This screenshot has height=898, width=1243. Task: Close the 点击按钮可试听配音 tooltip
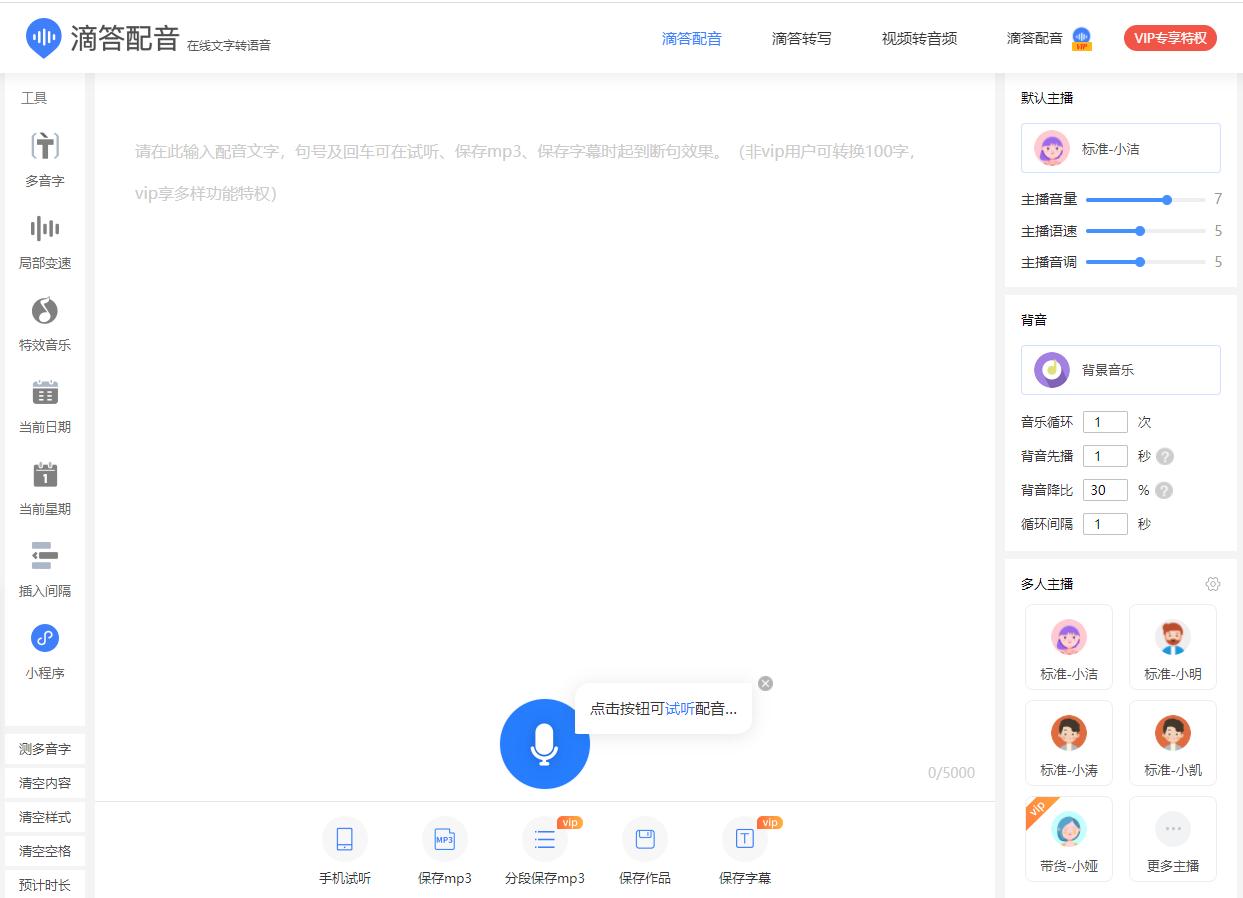click(x=765, y=683)
